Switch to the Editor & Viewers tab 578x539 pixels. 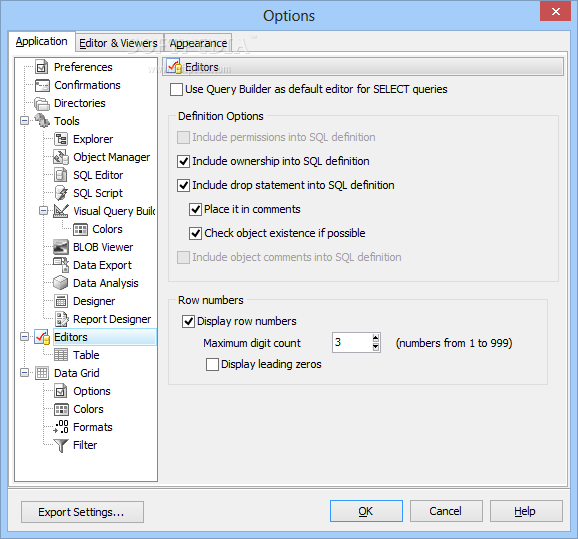[118, 43]
